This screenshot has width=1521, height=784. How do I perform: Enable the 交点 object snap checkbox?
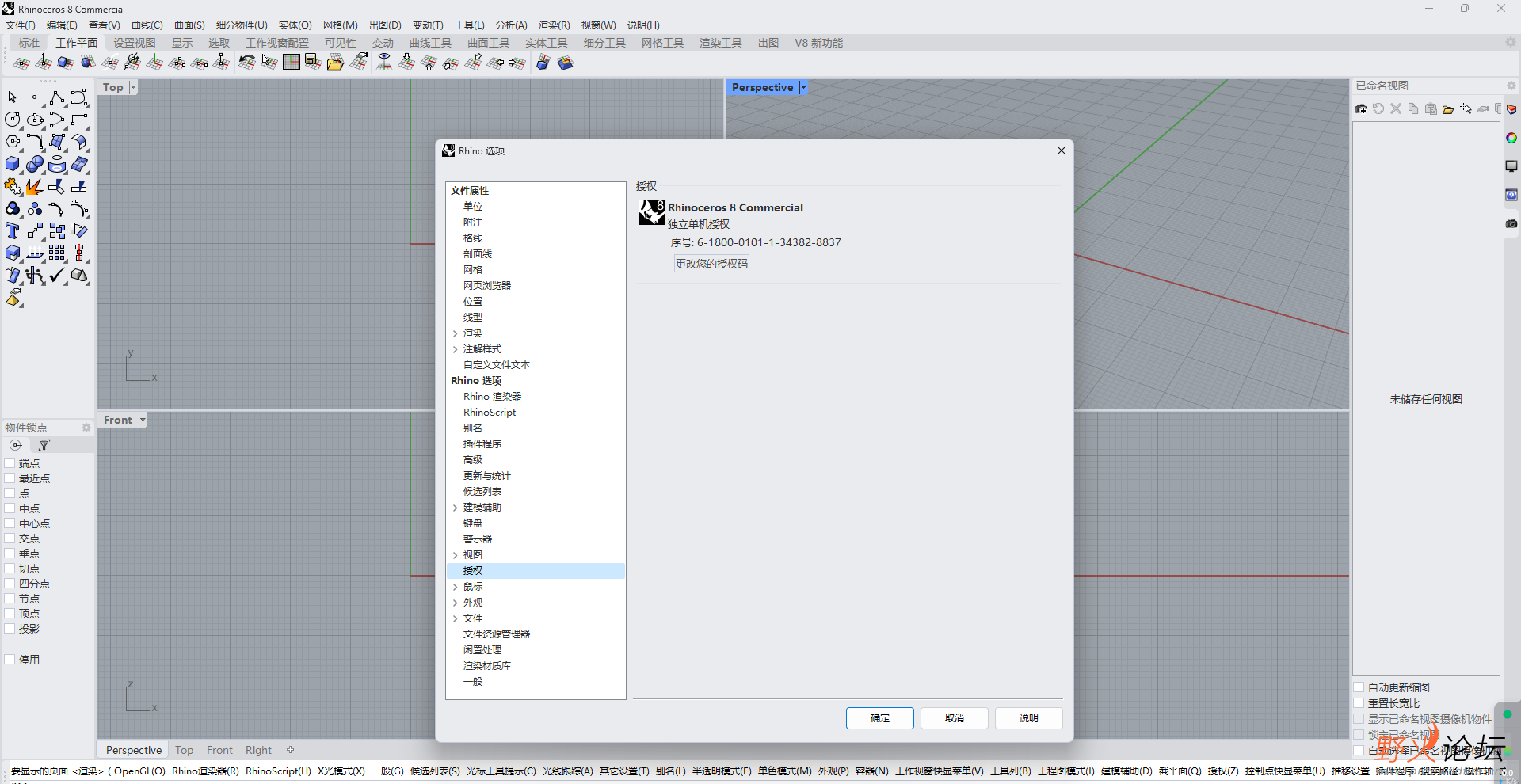[x=10, y=539]
